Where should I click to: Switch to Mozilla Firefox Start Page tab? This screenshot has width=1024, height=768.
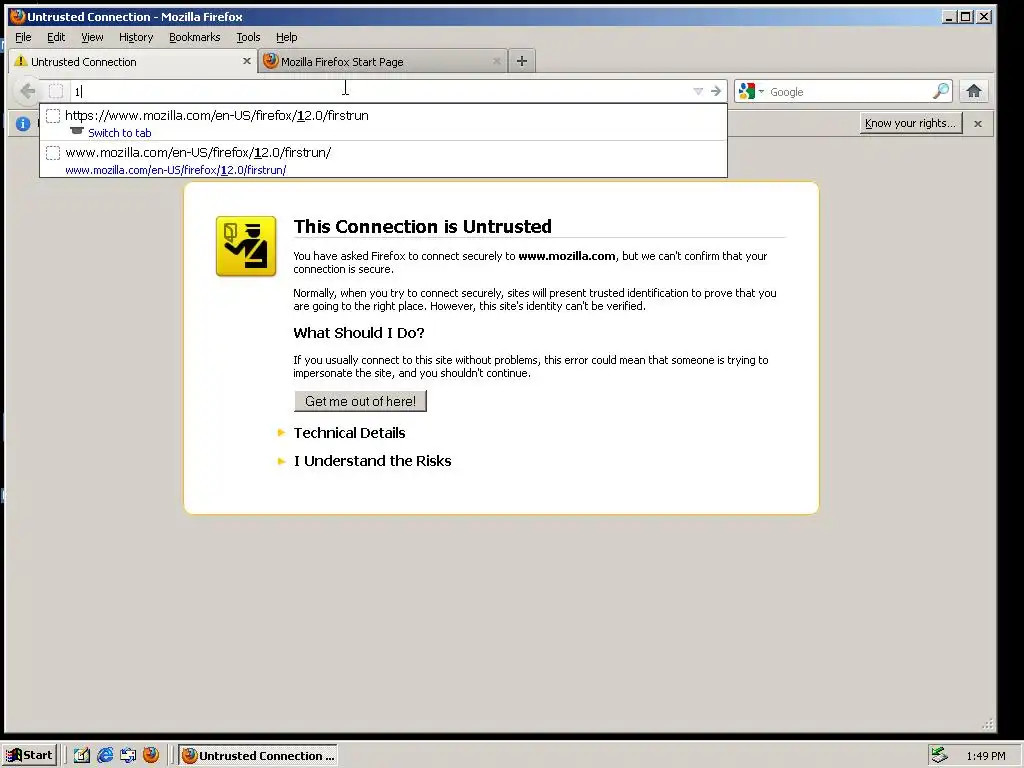click(382, 61)
